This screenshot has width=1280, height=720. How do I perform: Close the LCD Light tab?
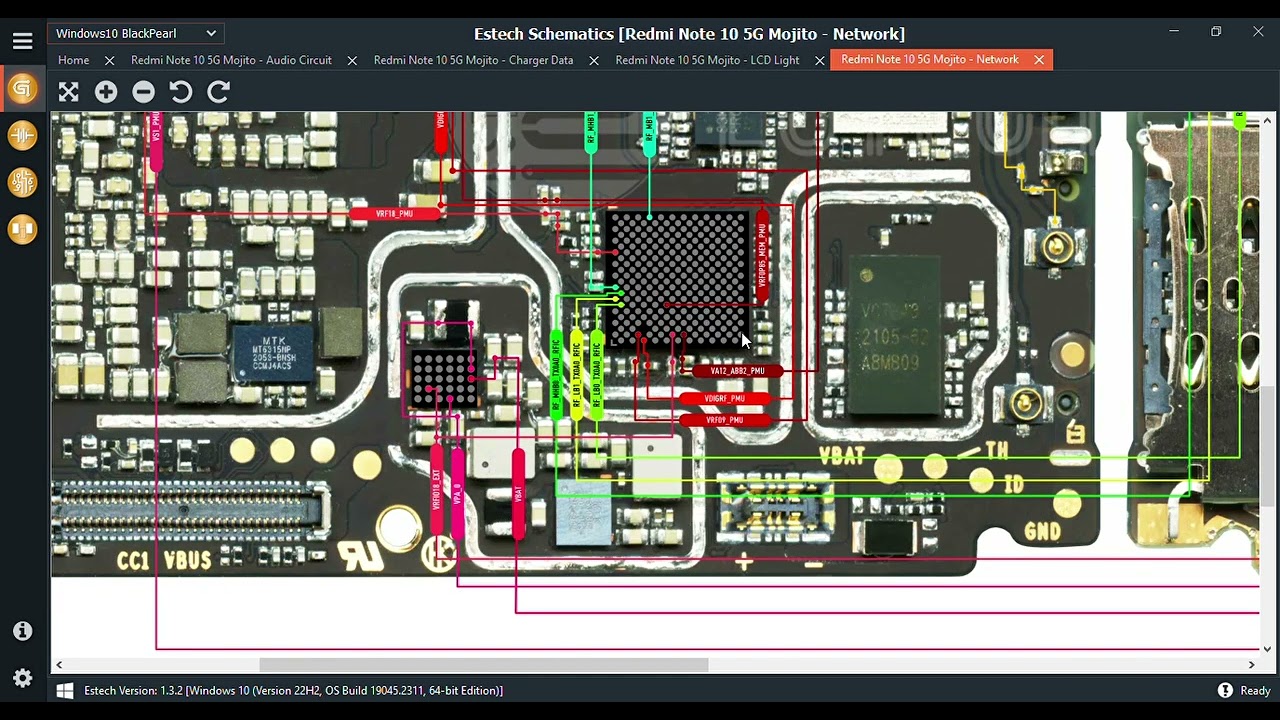820,61
